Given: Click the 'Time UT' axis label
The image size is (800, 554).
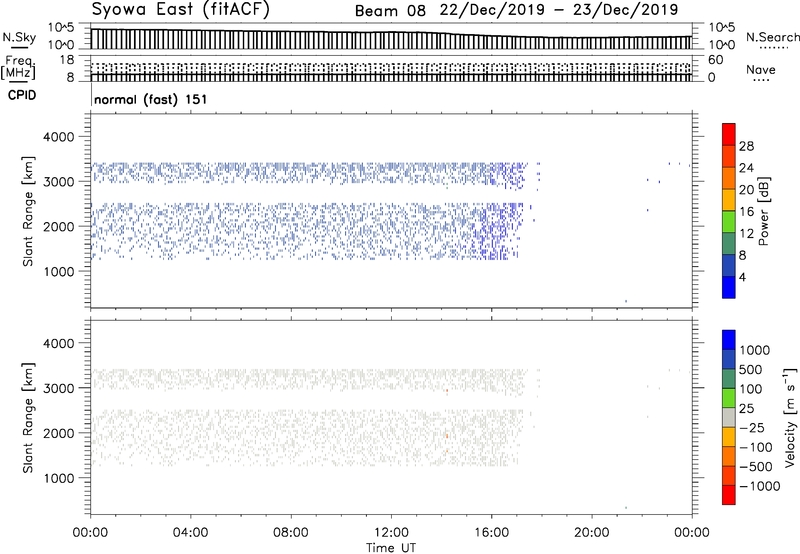Looking at the screenshot, I should [x=391, y=548].
